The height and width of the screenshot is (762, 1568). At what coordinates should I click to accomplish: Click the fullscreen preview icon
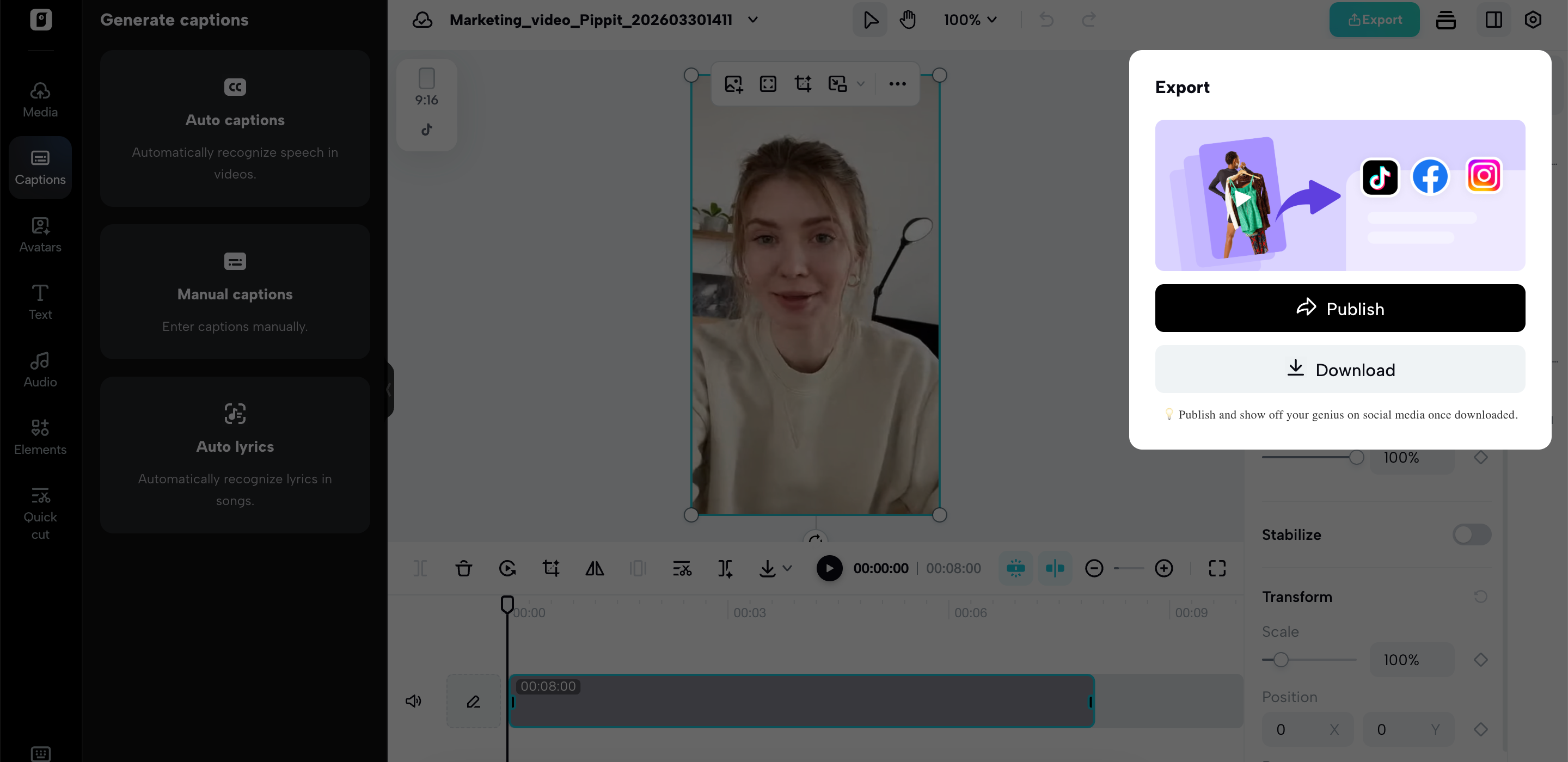[x=1217, y=568]
